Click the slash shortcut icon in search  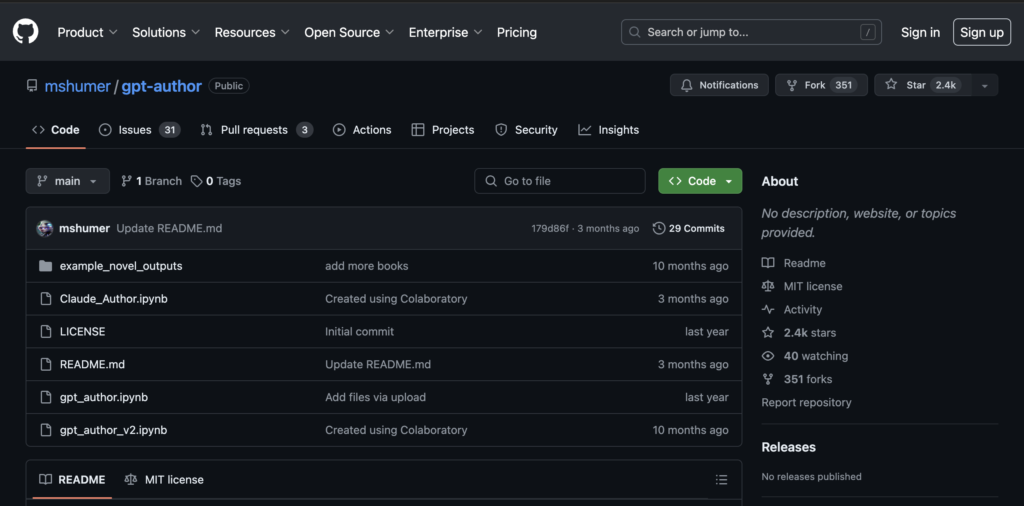tap(867, 32)
